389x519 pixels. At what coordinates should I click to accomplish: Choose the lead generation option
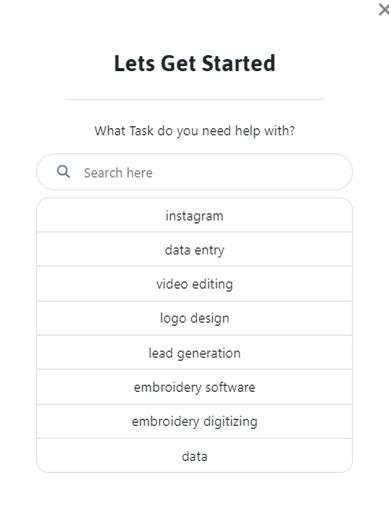(x=194, y=353)
